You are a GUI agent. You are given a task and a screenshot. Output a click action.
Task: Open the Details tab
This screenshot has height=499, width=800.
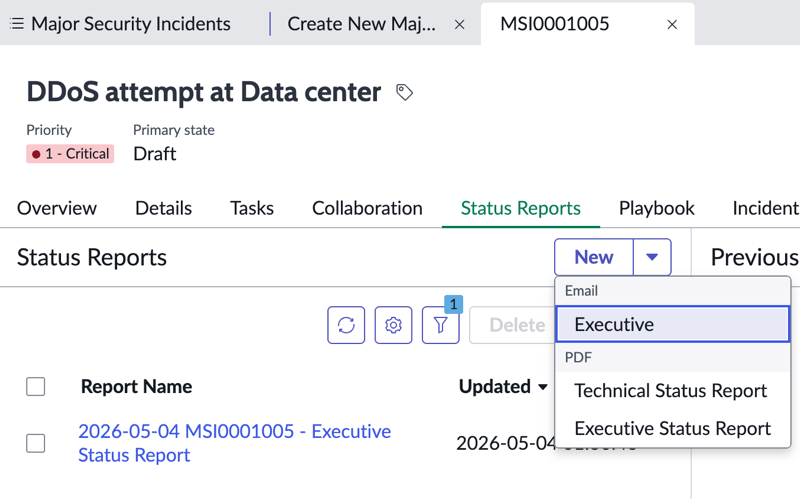(x=163, y=208)
